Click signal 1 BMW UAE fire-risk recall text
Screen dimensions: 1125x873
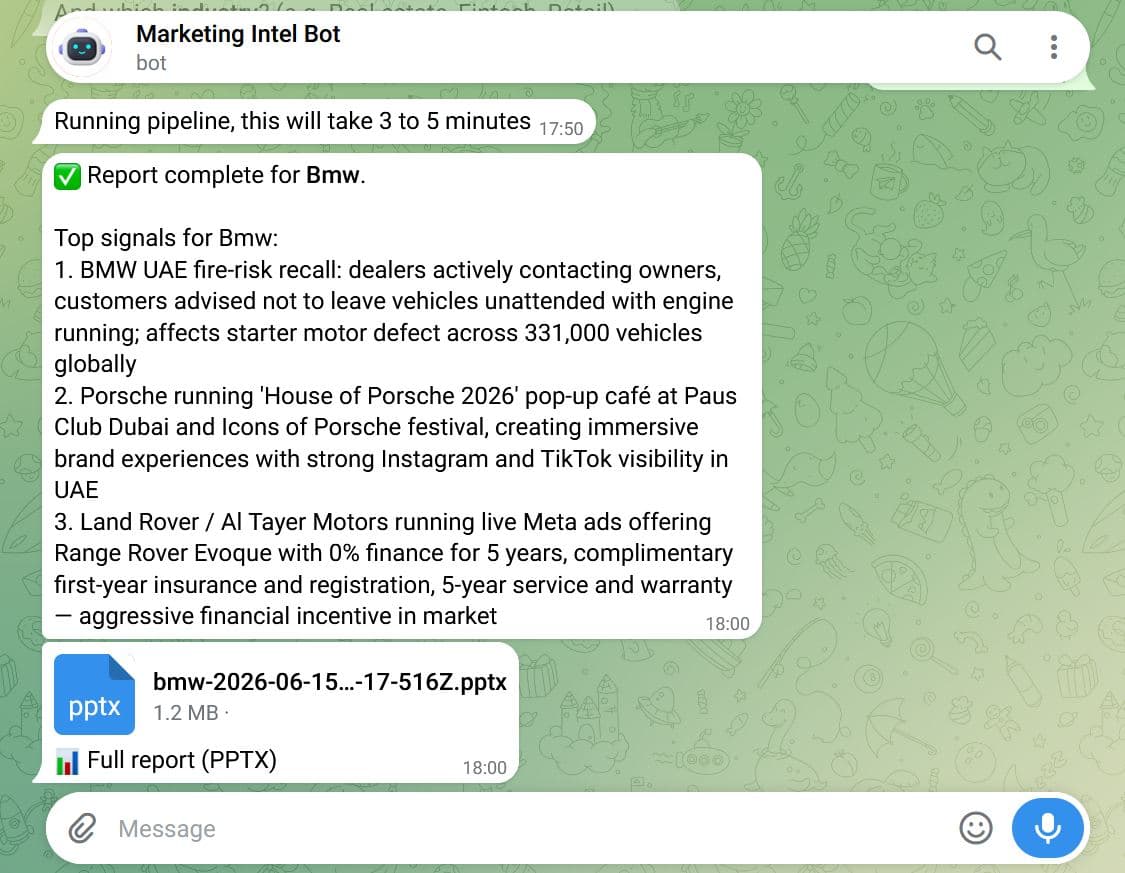point(393,317)
